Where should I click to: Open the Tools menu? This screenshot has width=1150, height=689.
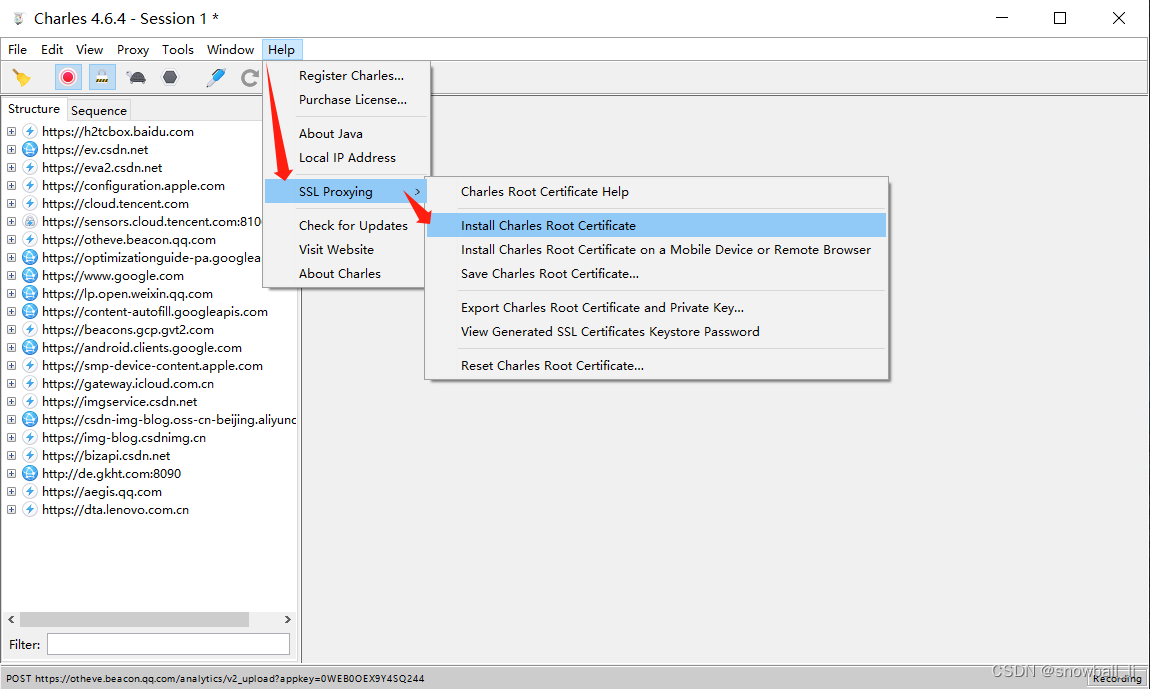177,50
